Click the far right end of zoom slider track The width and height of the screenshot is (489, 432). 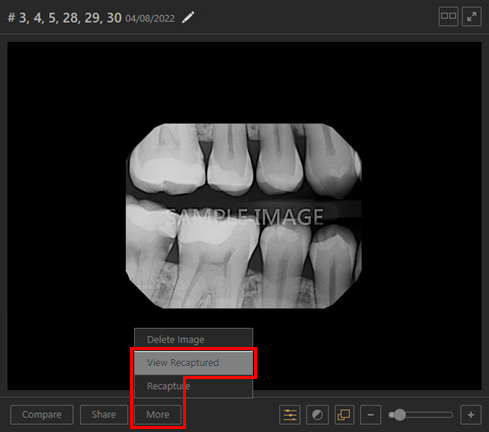point(450,415)
